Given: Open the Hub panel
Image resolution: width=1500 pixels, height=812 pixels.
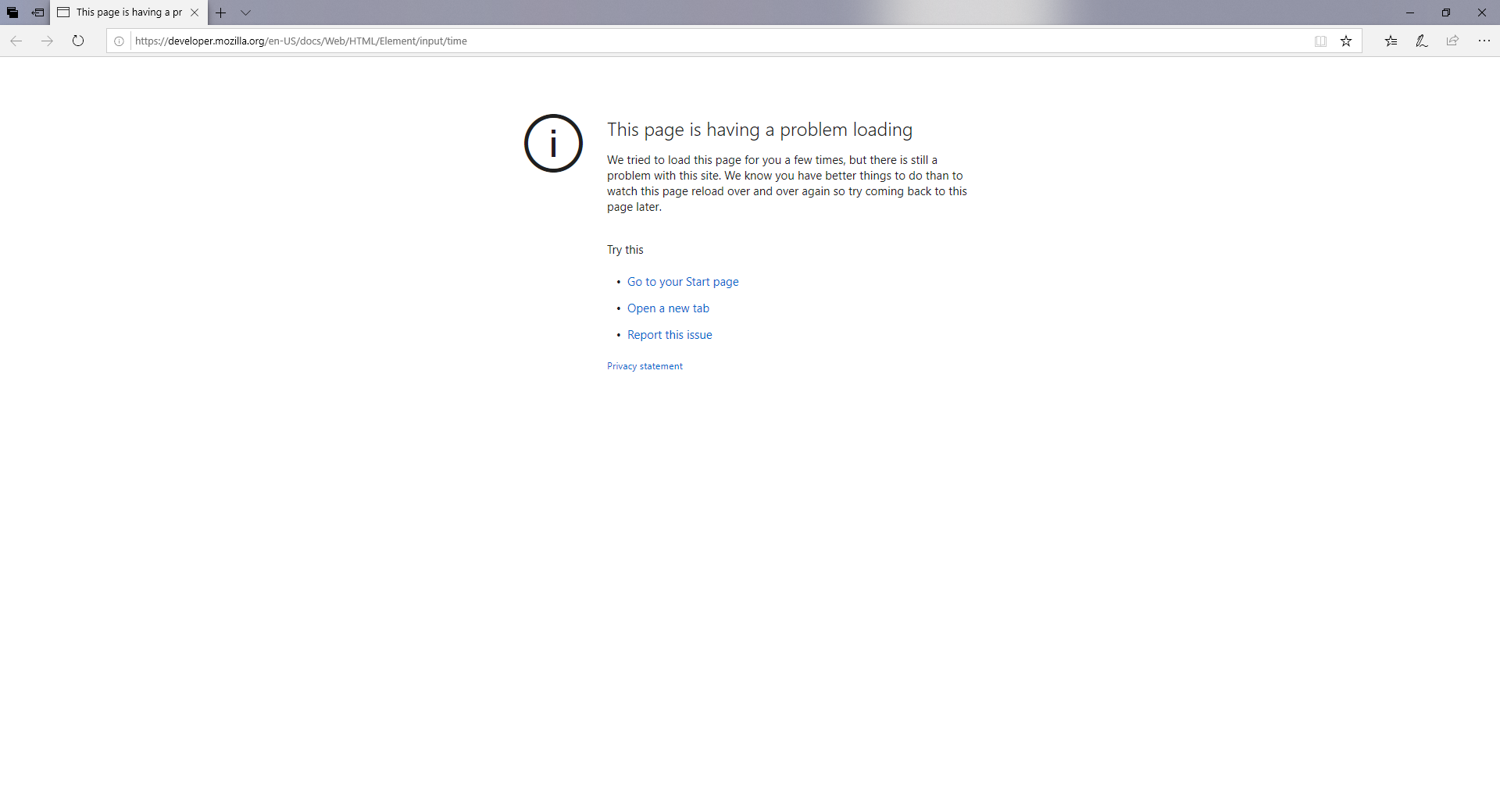Looking at the screenshot, I should 1391,41.
